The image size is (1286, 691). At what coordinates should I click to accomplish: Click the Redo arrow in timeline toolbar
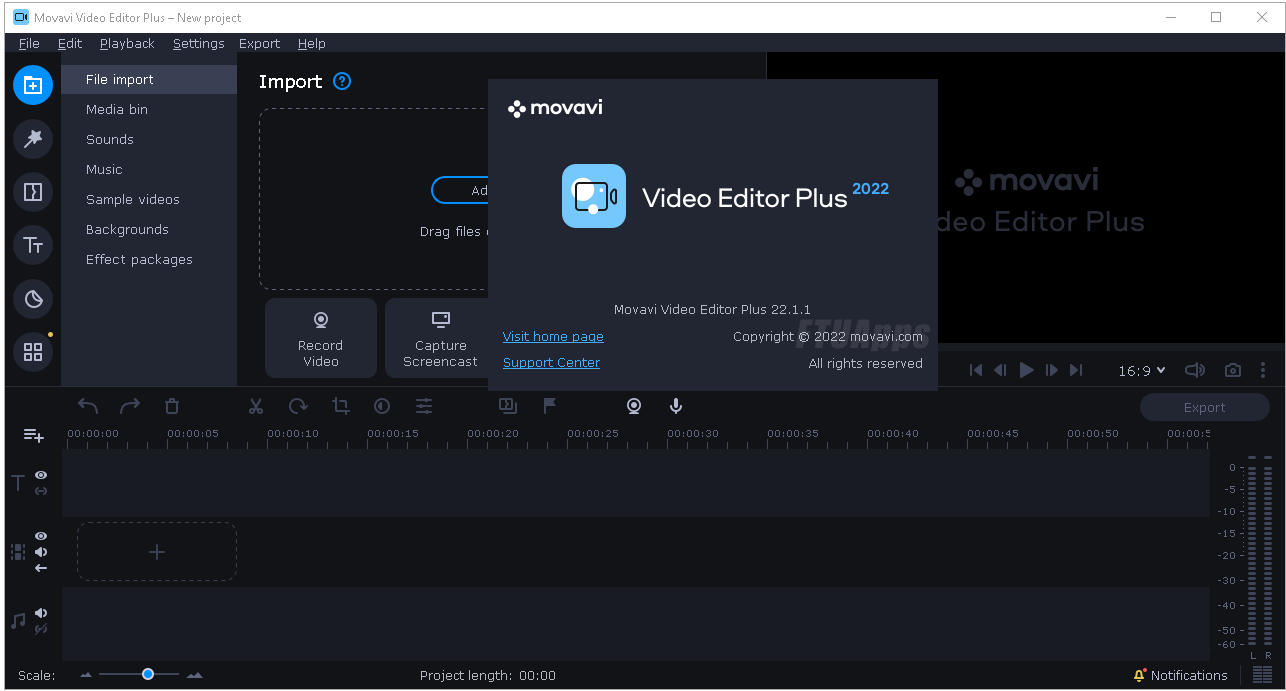(x=130, y=406)
